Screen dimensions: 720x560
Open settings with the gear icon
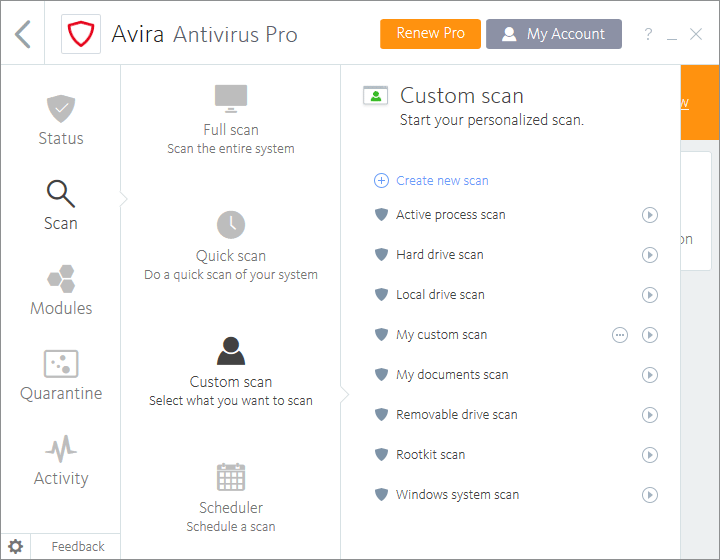16,546
